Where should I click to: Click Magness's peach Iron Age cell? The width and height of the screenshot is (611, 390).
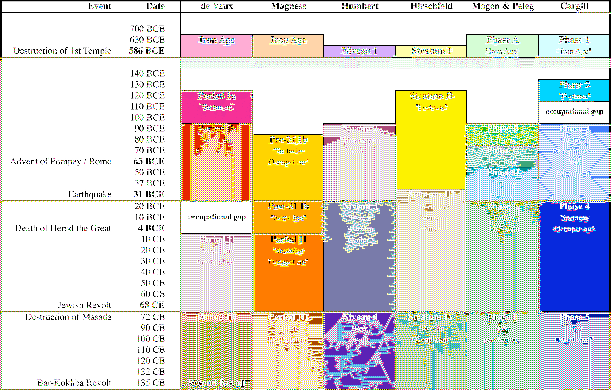click(x=288, y=46)
